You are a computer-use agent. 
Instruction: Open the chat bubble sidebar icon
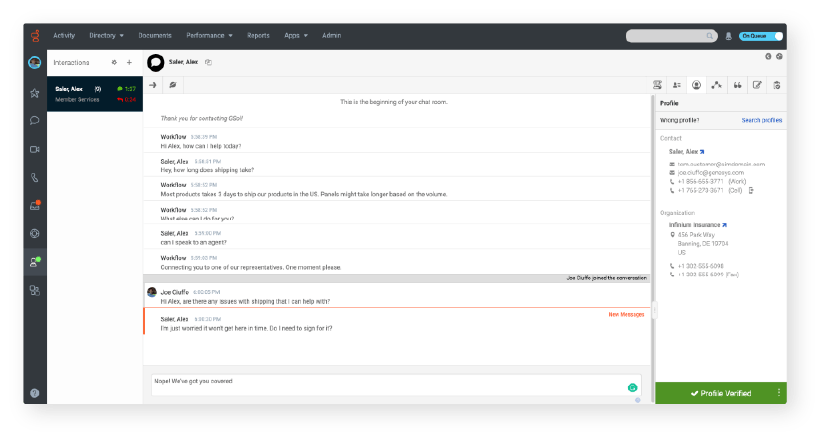[35, 121]
